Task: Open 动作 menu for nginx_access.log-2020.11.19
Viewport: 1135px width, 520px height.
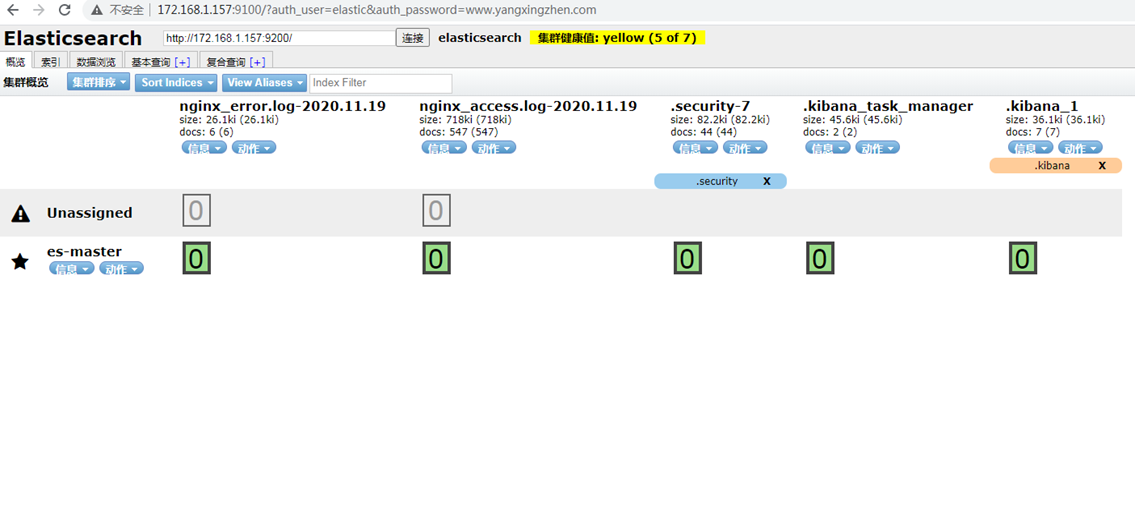Action: point(494,148)
